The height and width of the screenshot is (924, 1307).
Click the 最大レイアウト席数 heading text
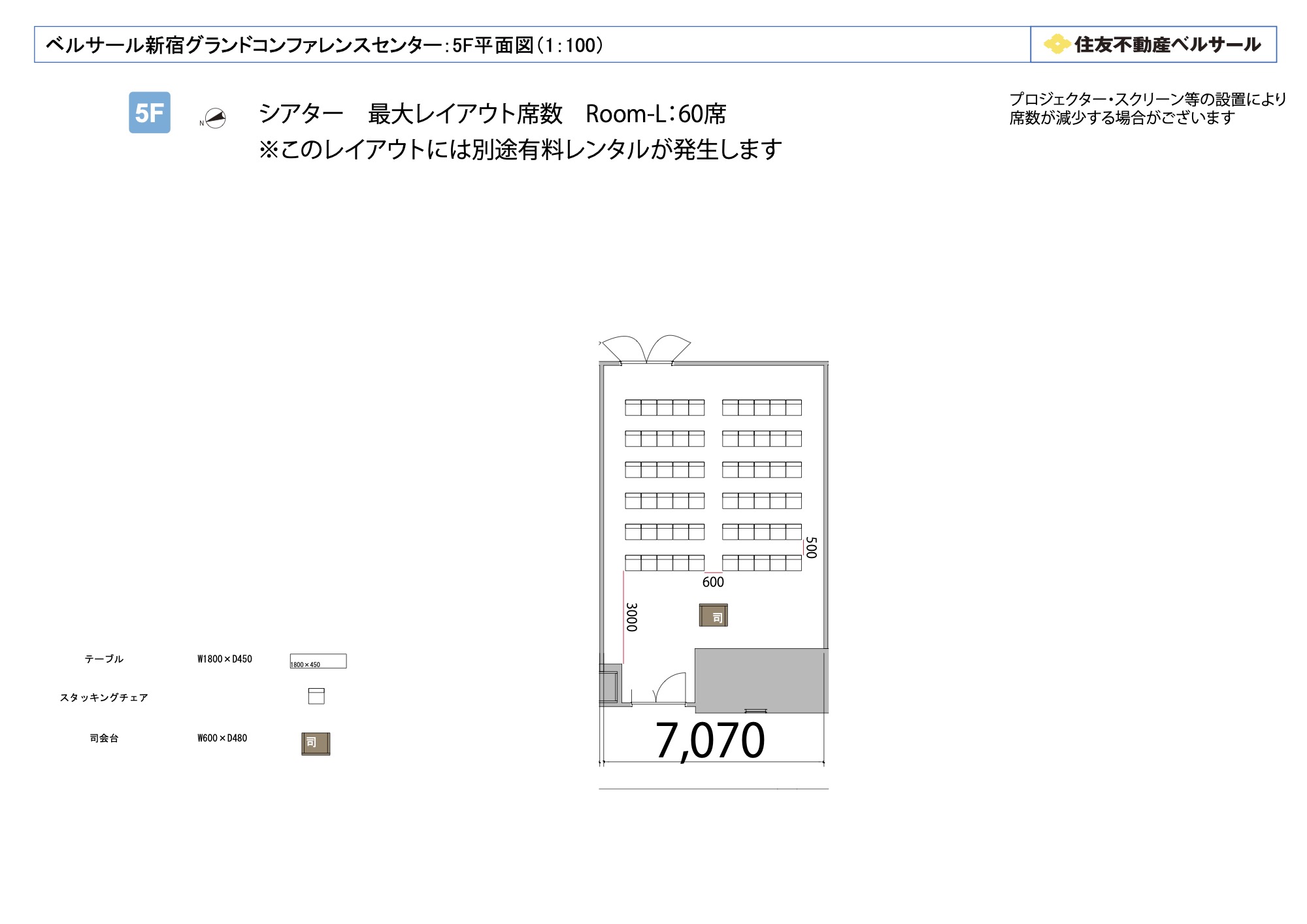pos(465,114)
